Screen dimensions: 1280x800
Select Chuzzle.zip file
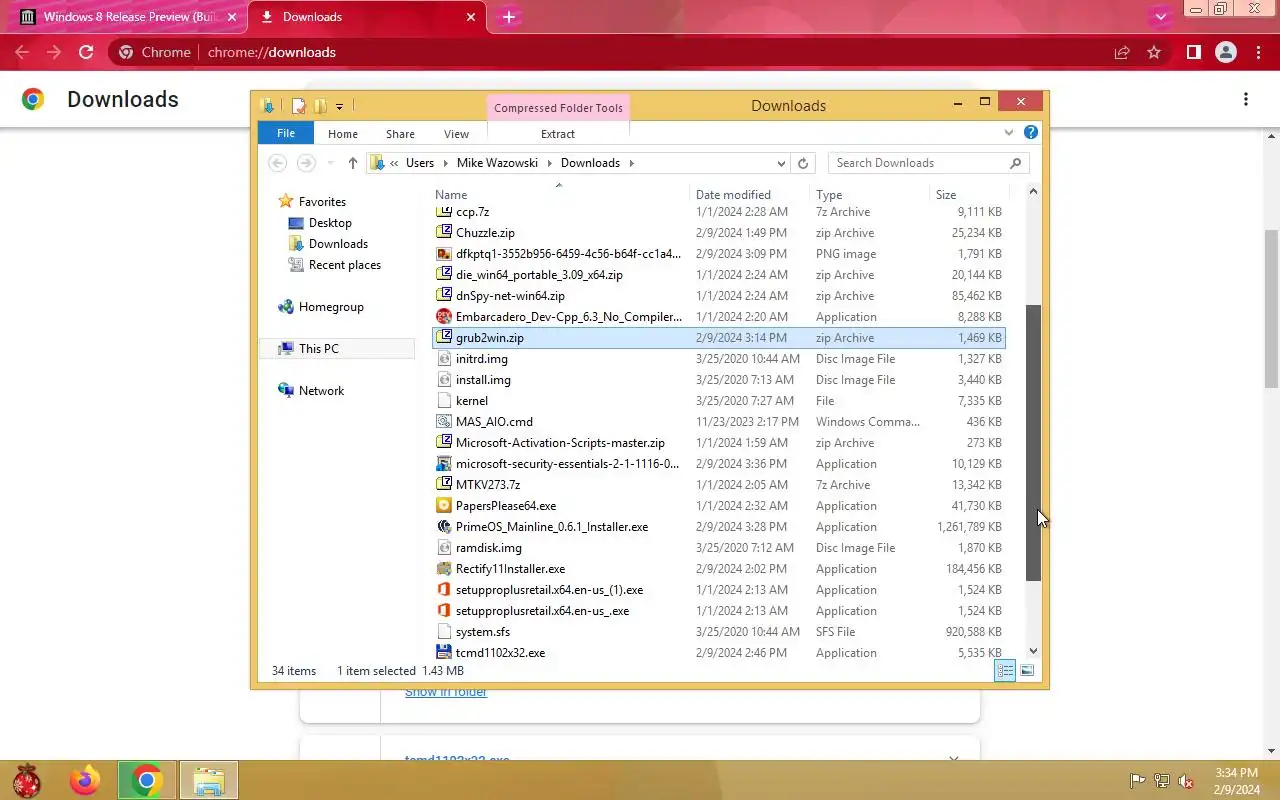pos(718,233)
